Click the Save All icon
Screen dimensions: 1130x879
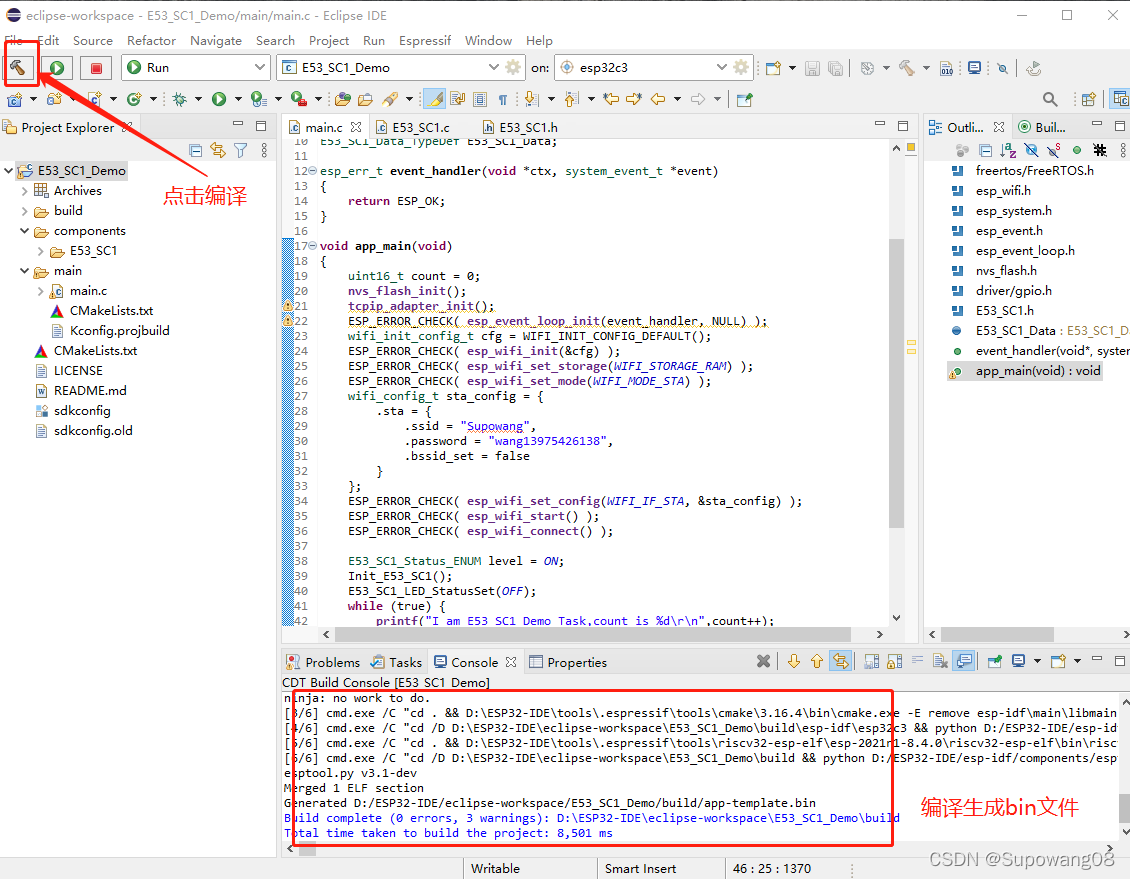(x=835, y=68)
